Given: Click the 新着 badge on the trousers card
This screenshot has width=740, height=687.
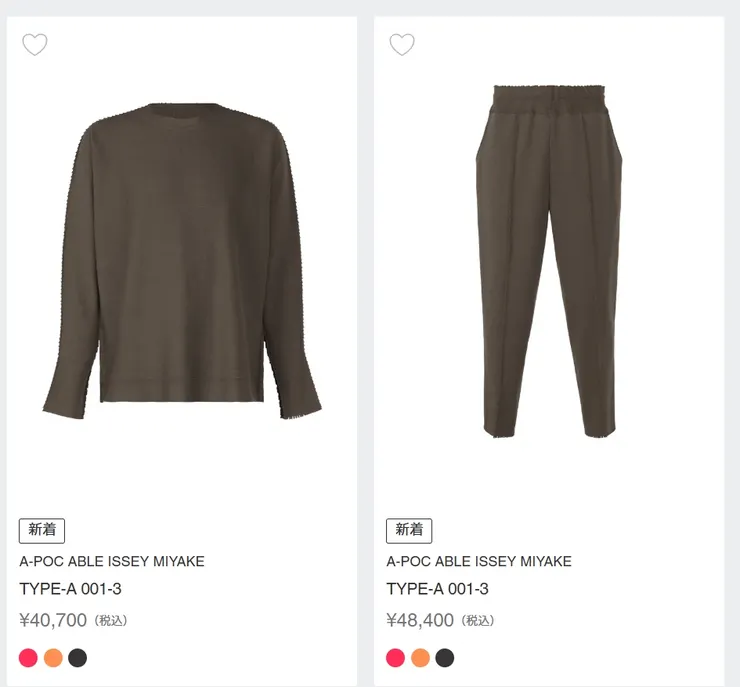Looking at the screenshot, I should (x=409, y=530).
